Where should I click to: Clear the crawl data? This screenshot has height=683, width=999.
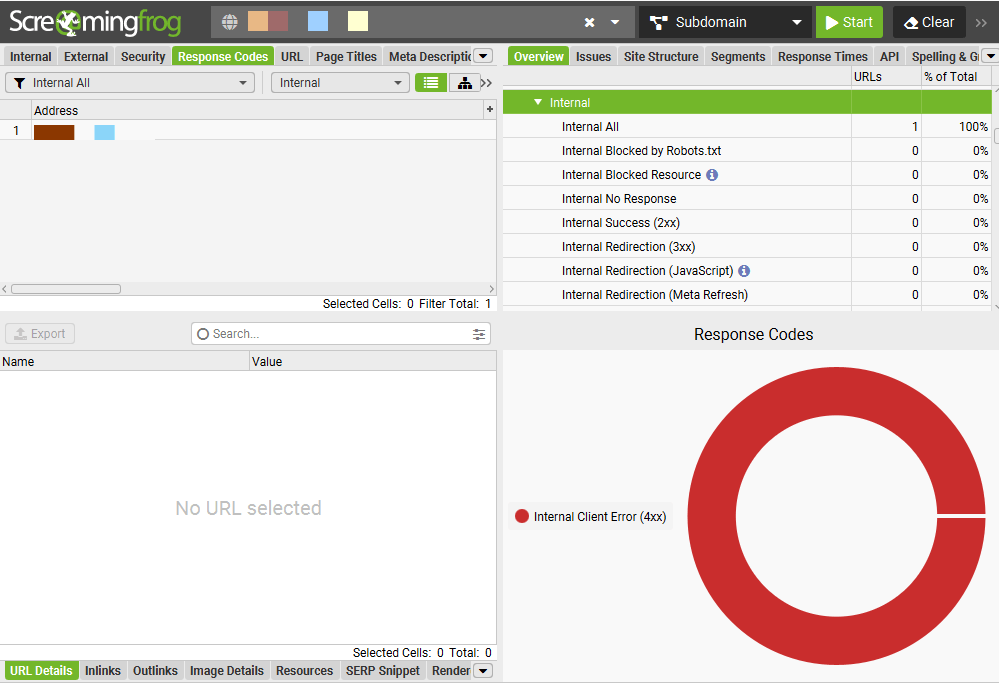pyautogui.click(x=929, y=22)
